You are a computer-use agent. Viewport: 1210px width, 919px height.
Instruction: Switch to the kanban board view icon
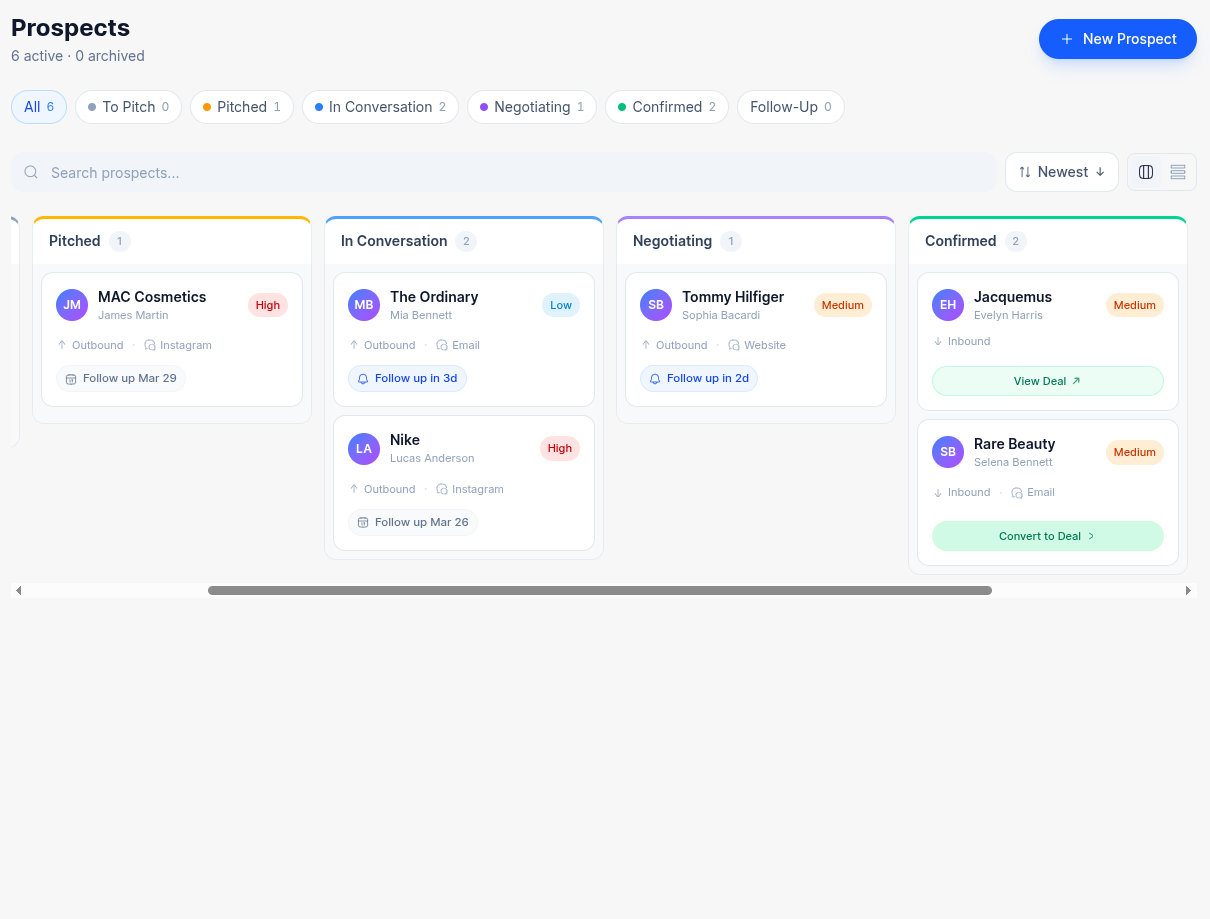(x=1145, y=171)
